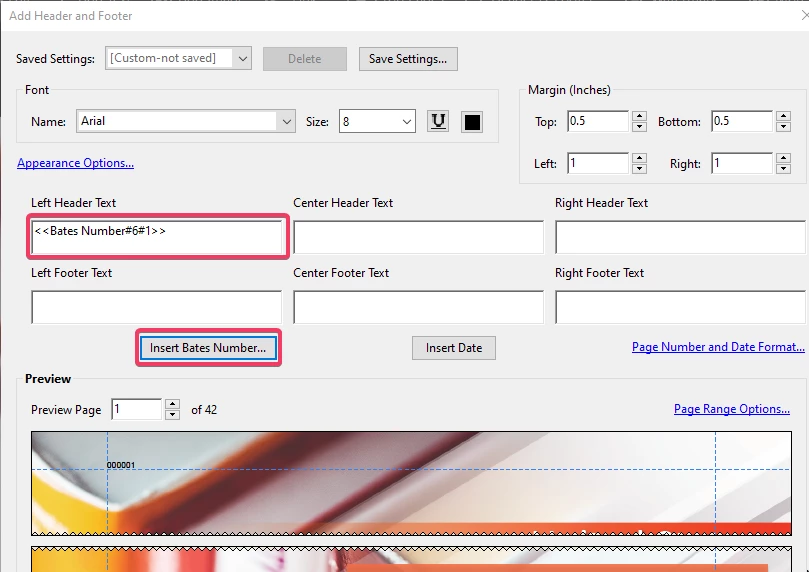This screenshot has width=809, height=572.
Task: Open the black font color picker
Action: pos(472,122)
